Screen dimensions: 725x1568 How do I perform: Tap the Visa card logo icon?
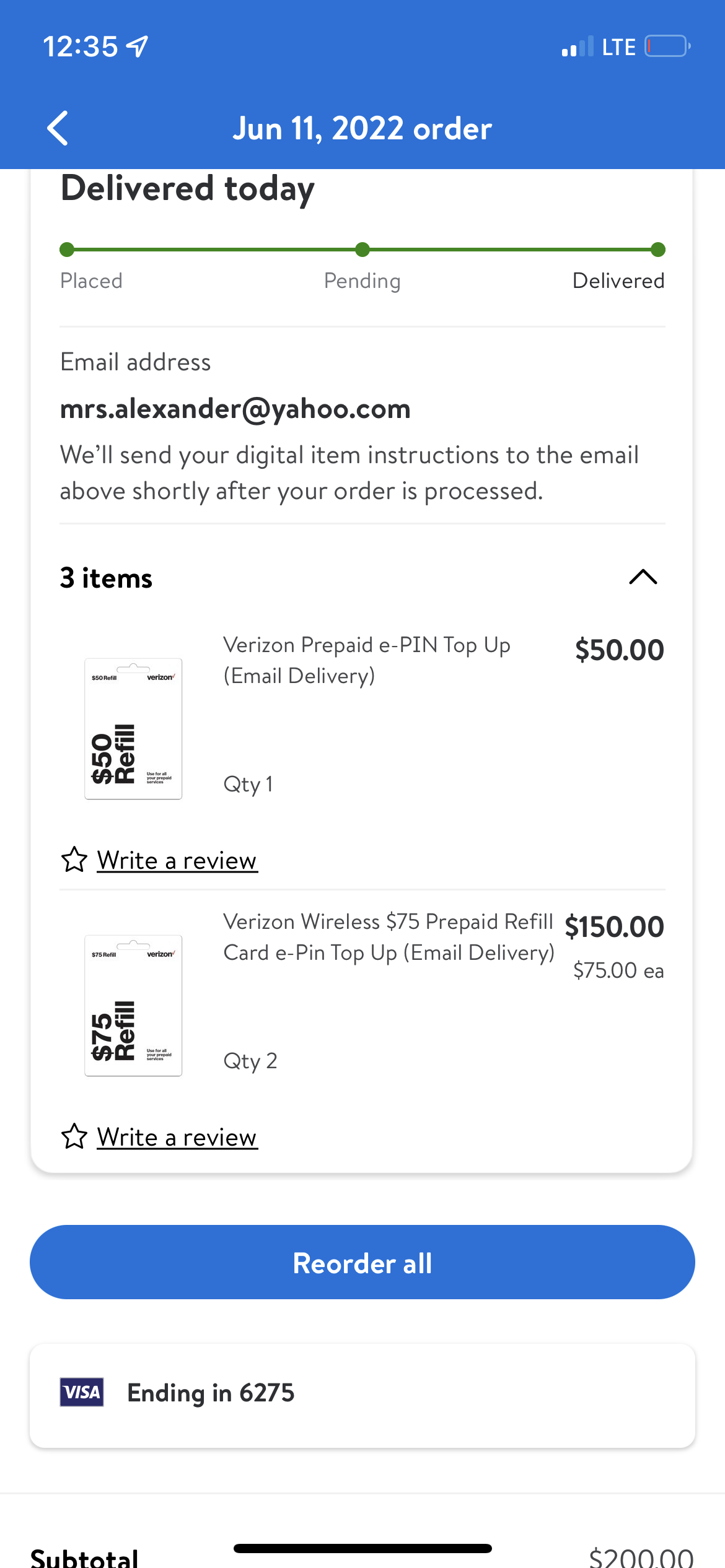(x=82, y=1392)
